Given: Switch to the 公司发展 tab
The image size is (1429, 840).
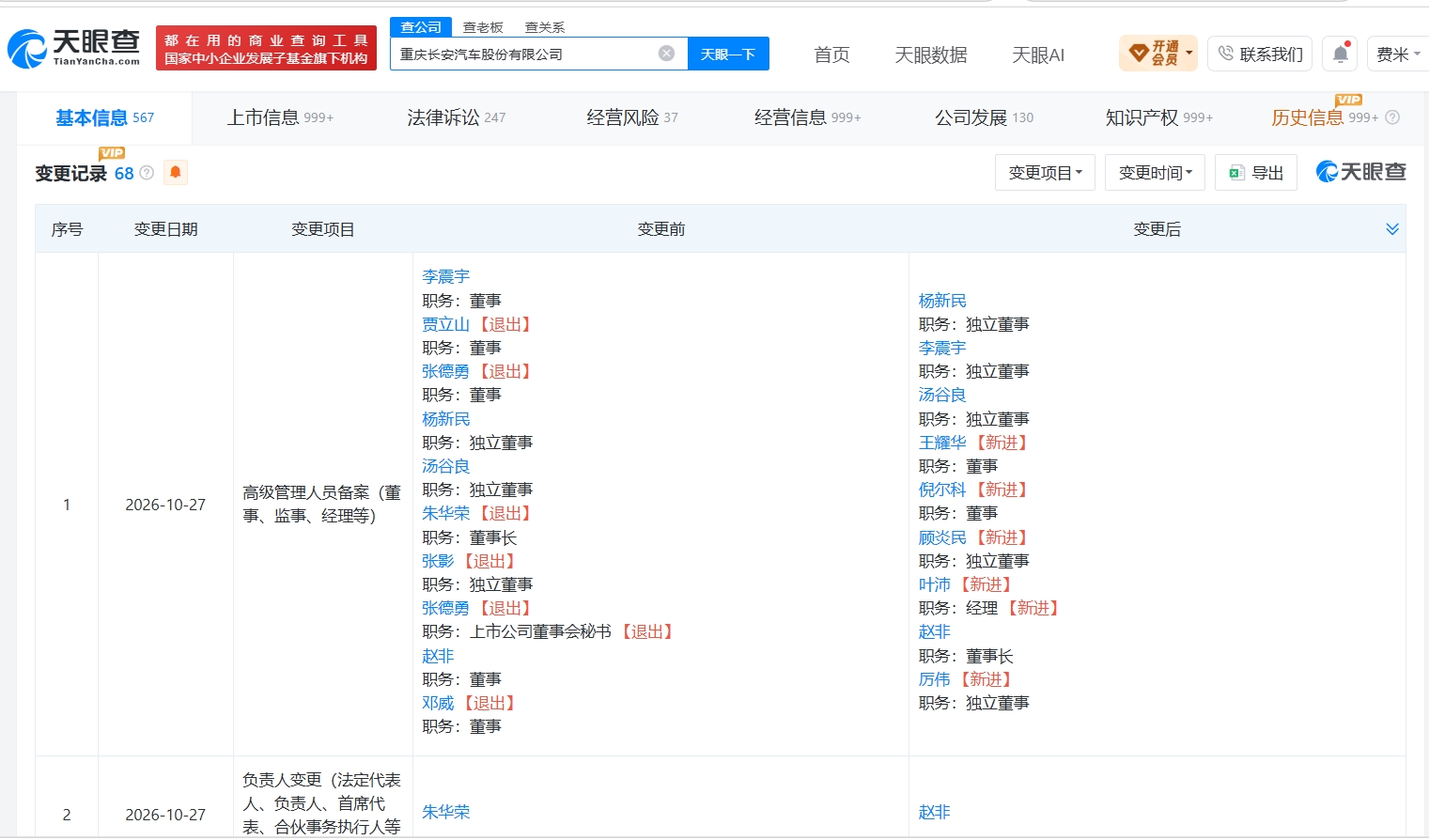Looking at the screenshot, I should click(x=984, y=117).
